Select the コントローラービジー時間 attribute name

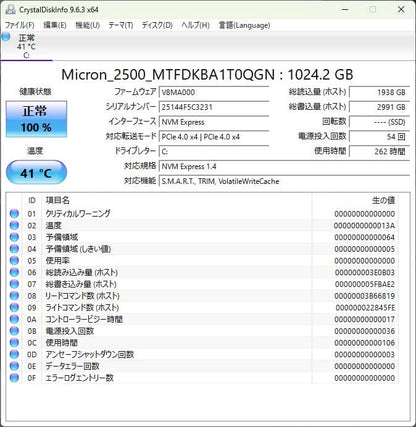84,319
